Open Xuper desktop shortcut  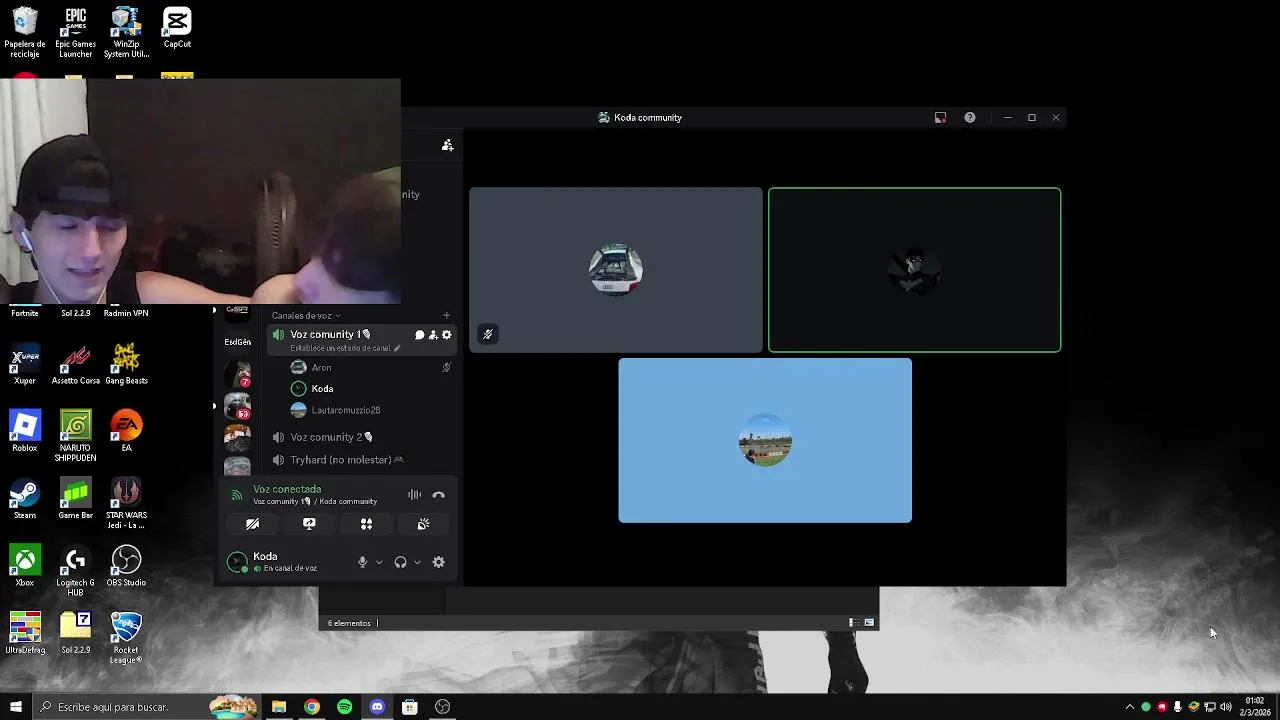point(25,365)
